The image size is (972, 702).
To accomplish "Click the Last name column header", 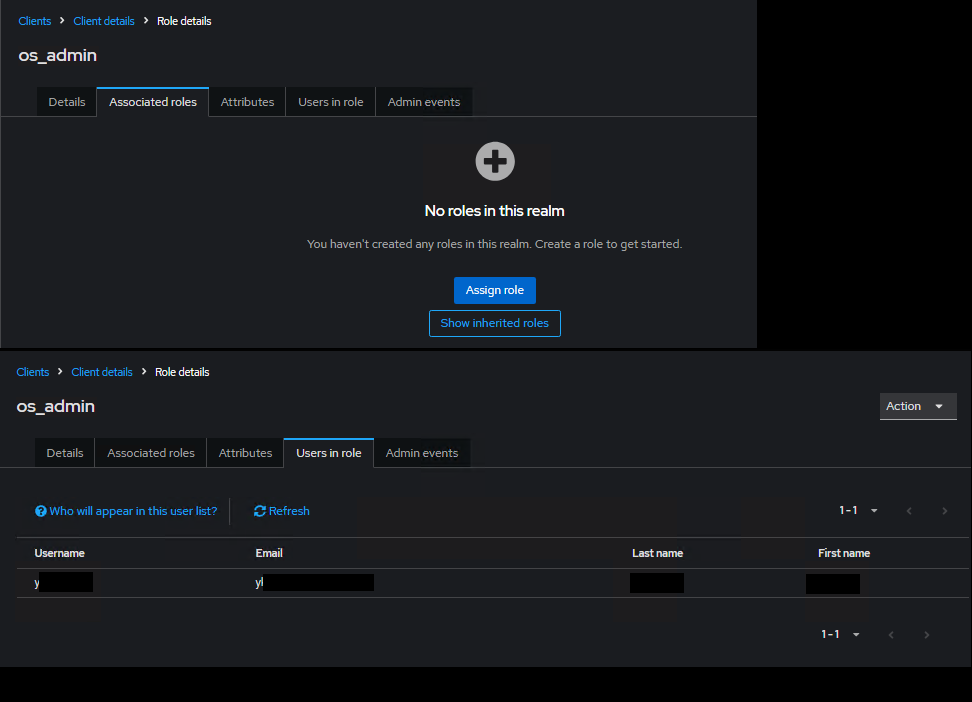I will [658, 553].
